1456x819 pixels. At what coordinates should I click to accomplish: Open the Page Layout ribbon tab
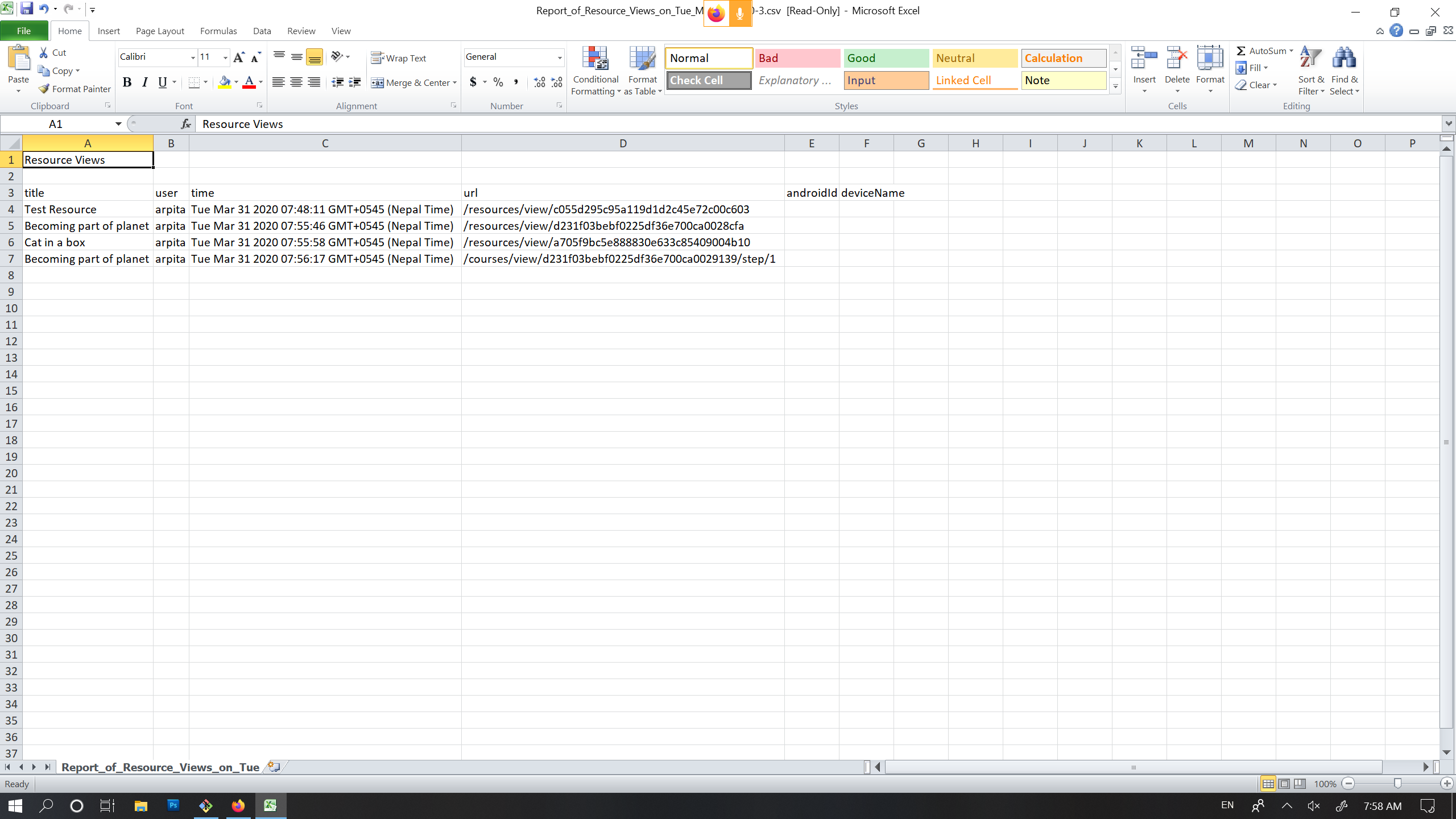pyautogui.click(x=160, y=31)
